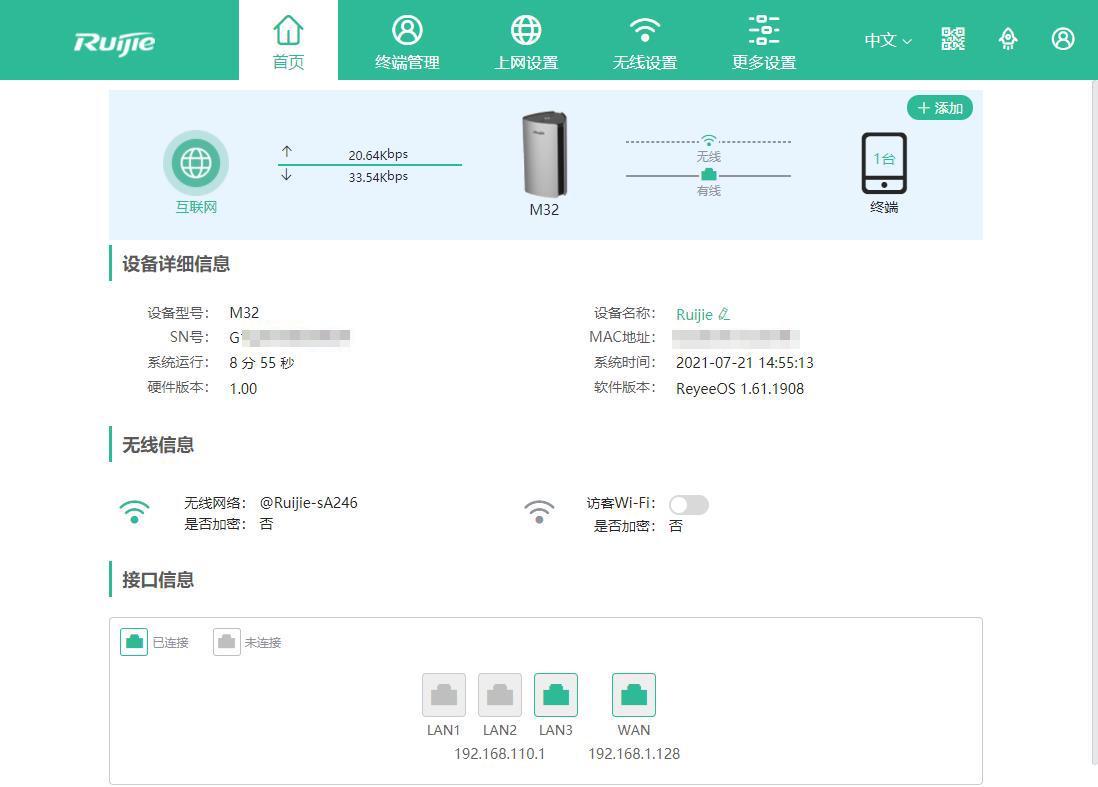The width and height of the screenshot is (1098, 787).
Task: Toggle the 访客Wi-Fi guest switch
Action: pos(688,504)
